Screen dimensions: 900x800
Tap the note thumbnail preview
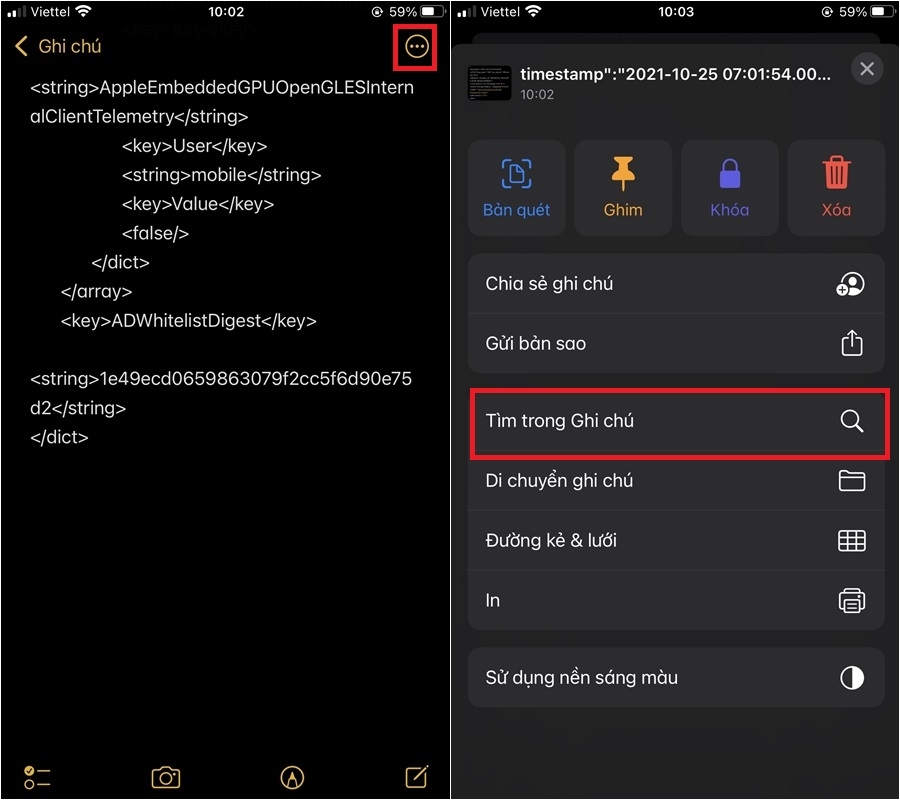pos(489,83)
